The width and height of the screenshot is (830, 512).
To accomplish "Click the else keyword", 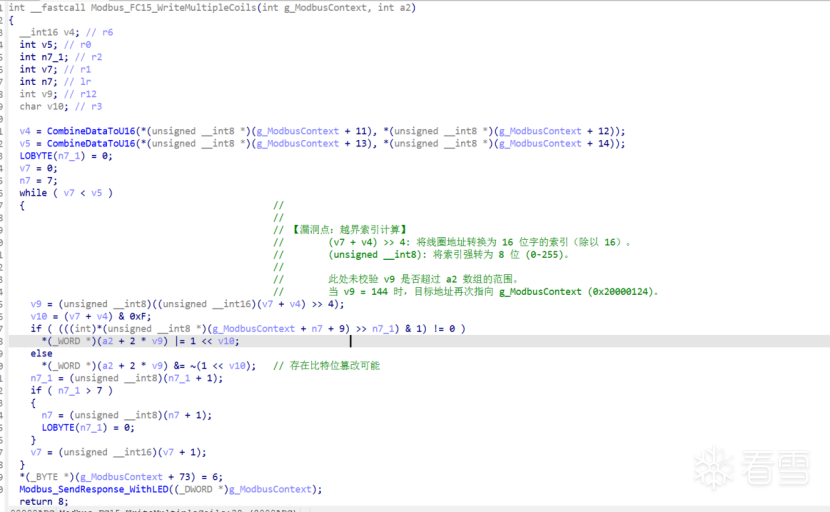I will (42, 353).
